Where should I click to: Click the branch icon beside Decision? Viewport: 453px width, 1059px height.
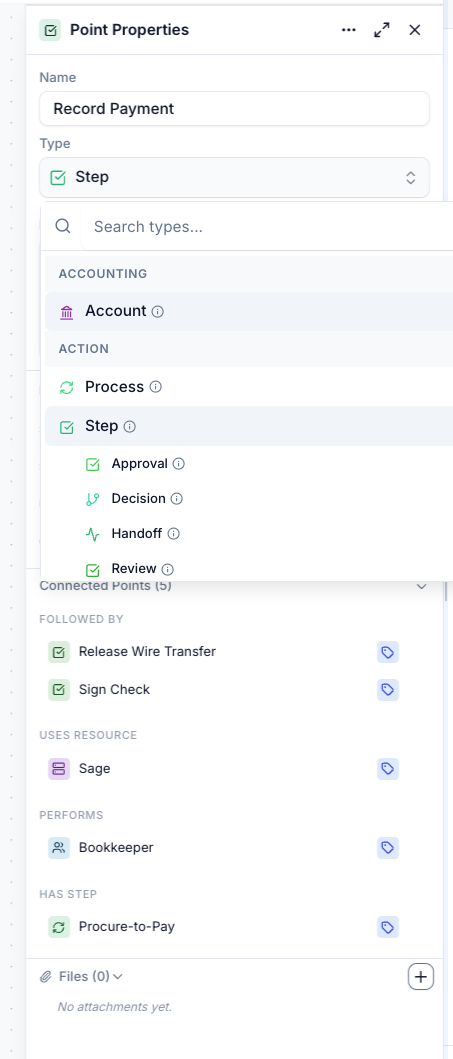92,500
